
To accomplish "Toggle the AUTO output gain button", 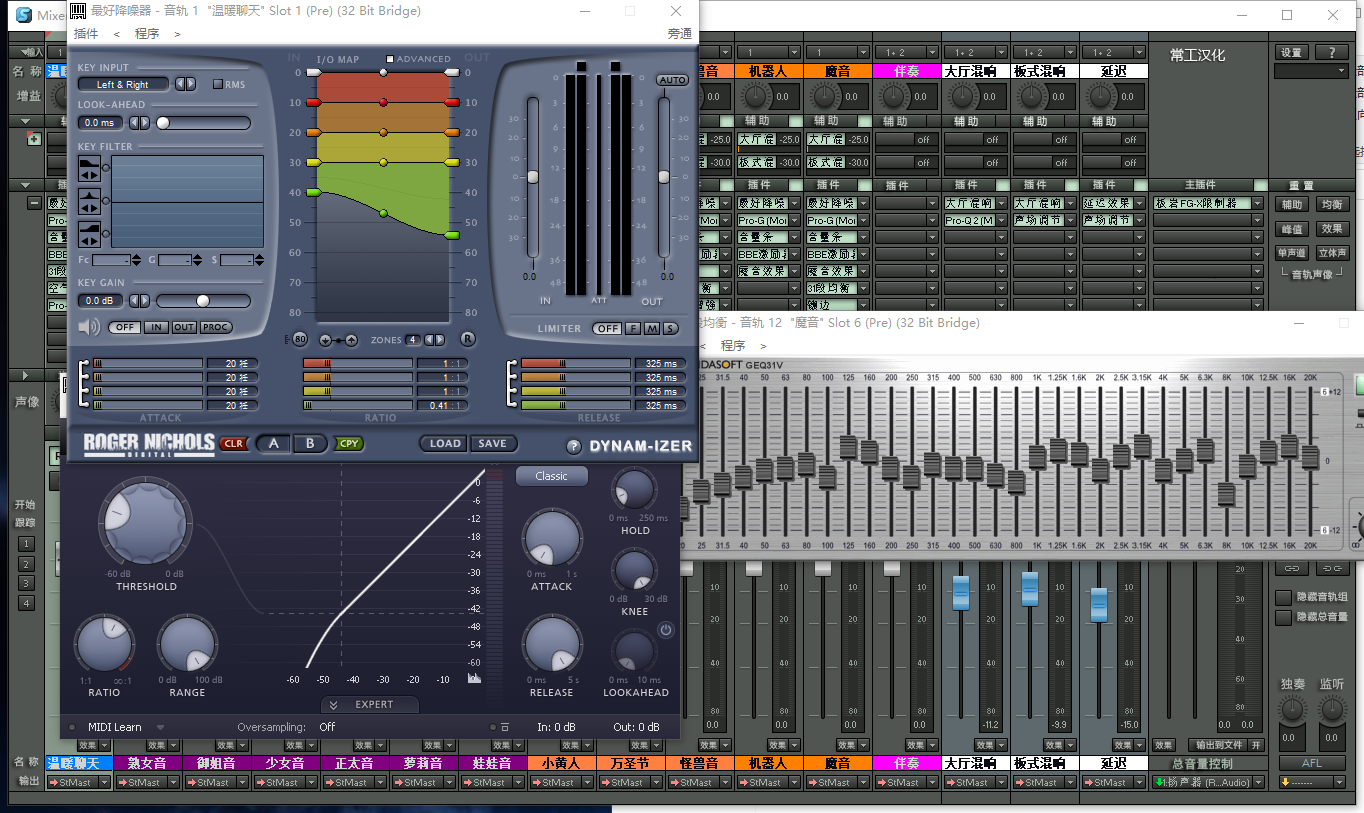I will click(x=672, y=80).
